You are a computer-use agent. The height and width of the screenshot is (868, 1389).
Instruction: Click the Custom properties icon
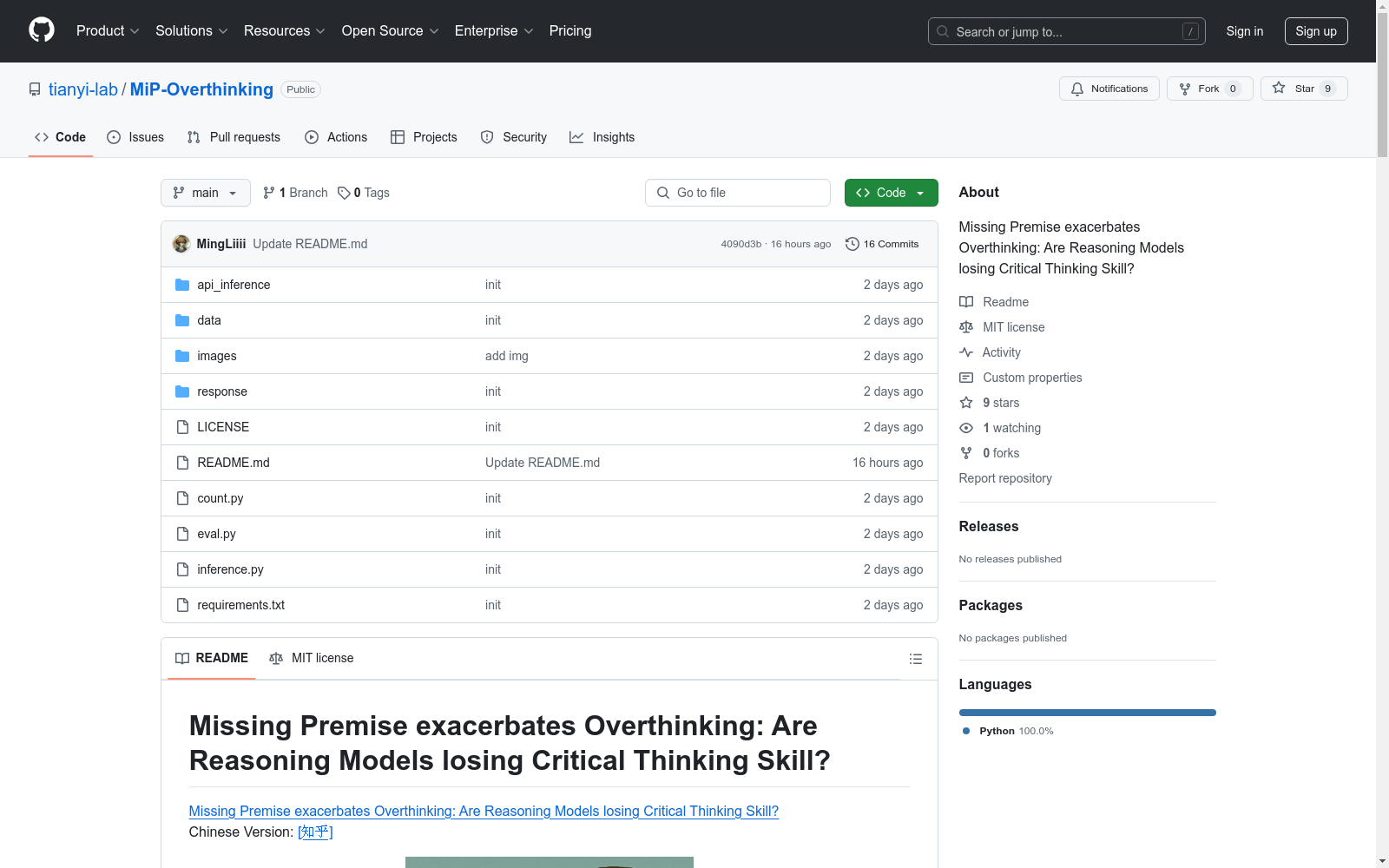coord(966,378)
